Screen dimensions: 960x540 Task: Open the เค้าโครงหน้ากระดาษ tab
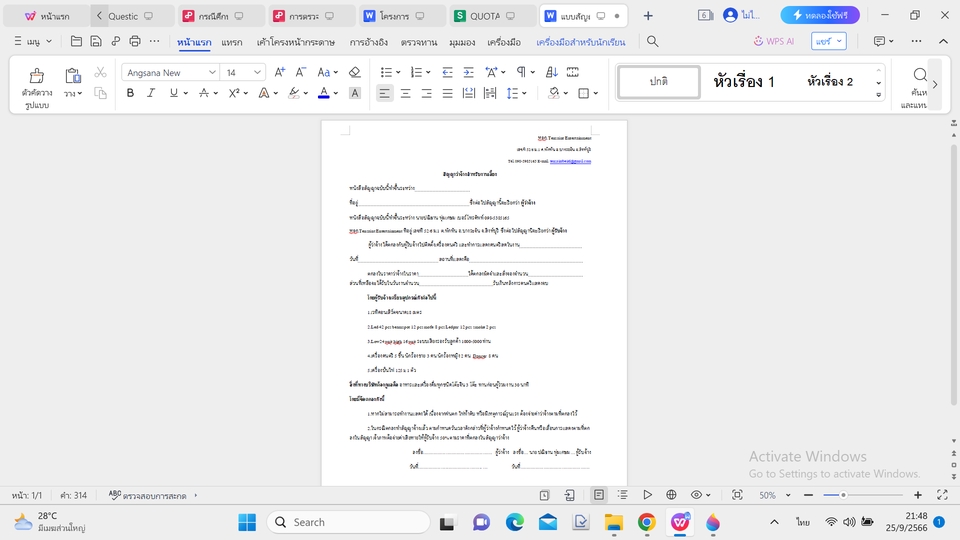point(296,42)
